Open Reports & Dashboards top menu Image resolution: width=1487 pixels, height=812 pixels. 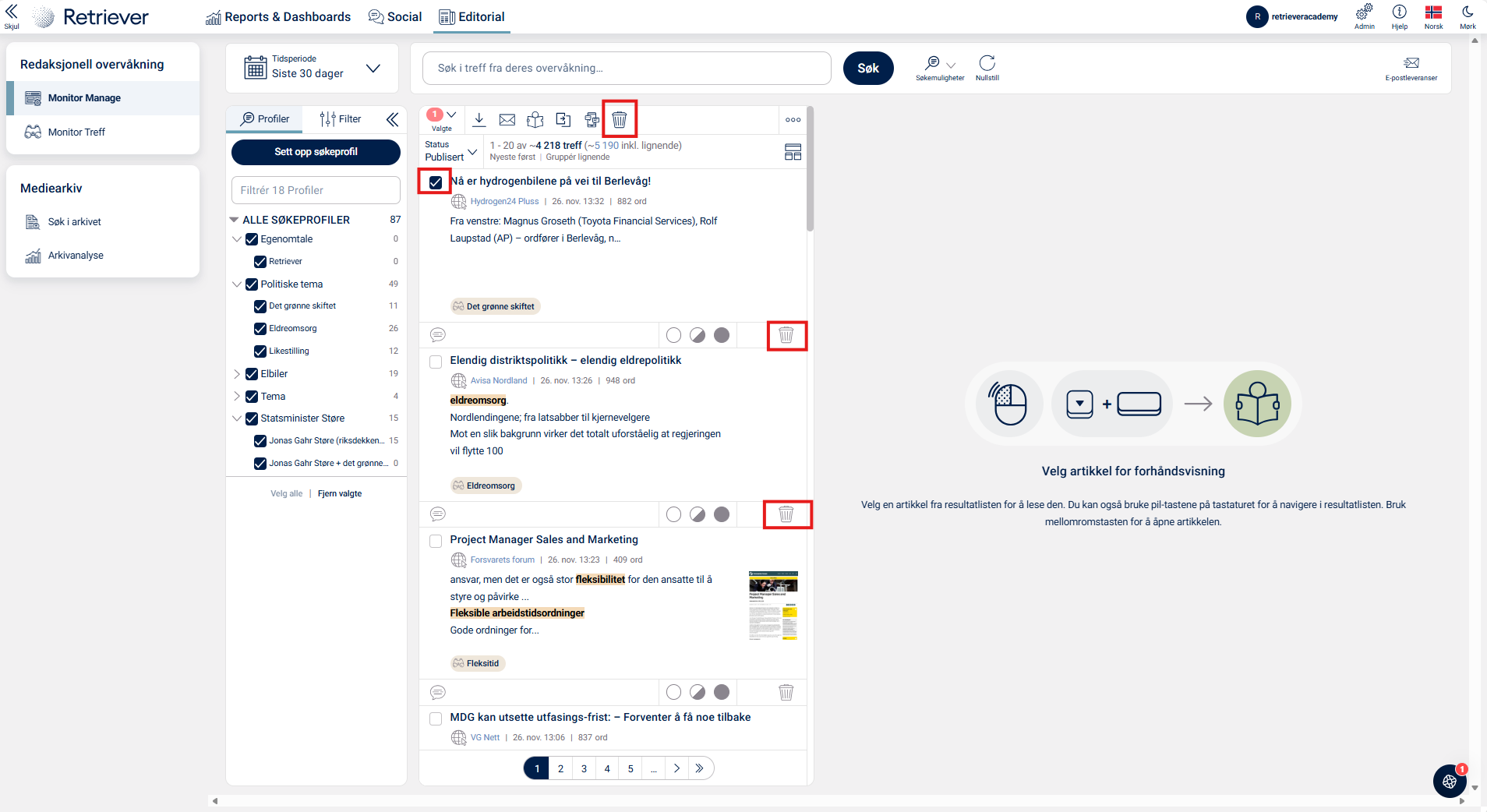tap(278, 17)
